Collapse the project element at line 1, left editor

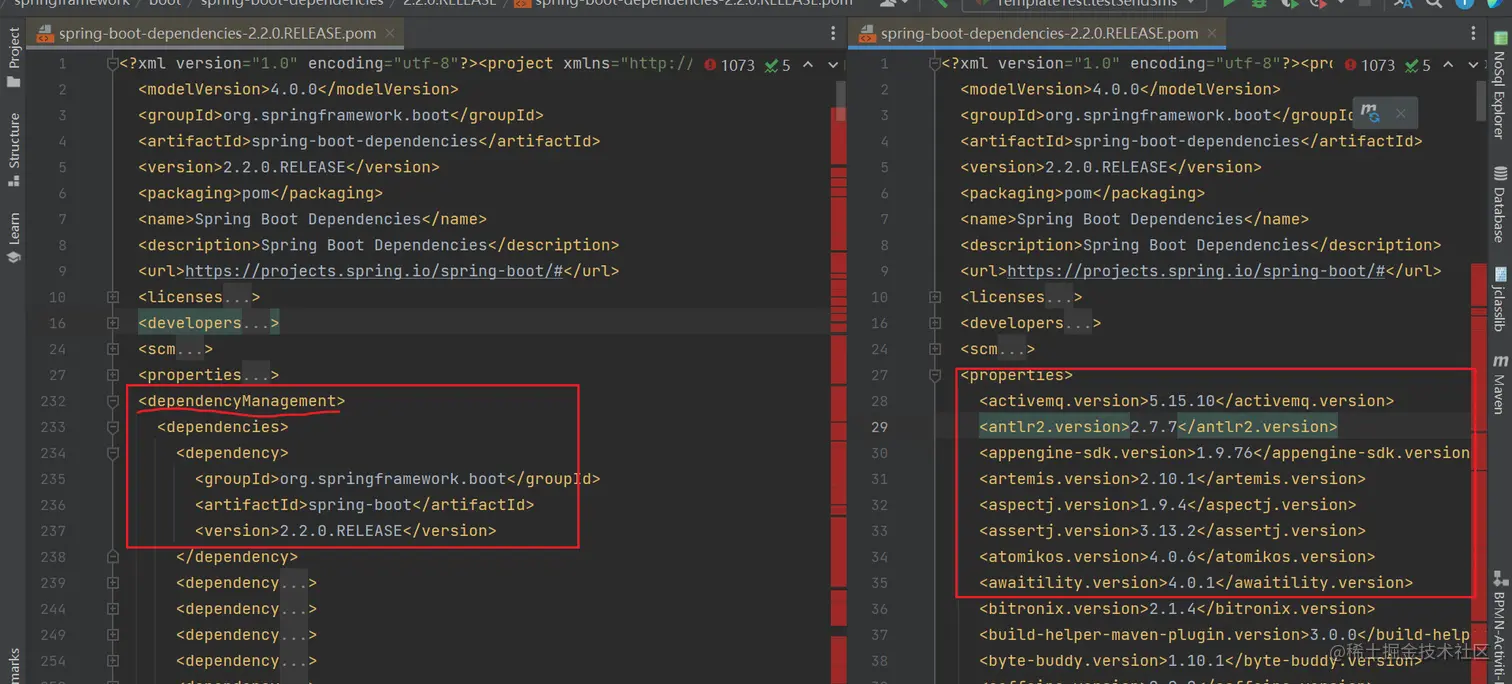113,63
